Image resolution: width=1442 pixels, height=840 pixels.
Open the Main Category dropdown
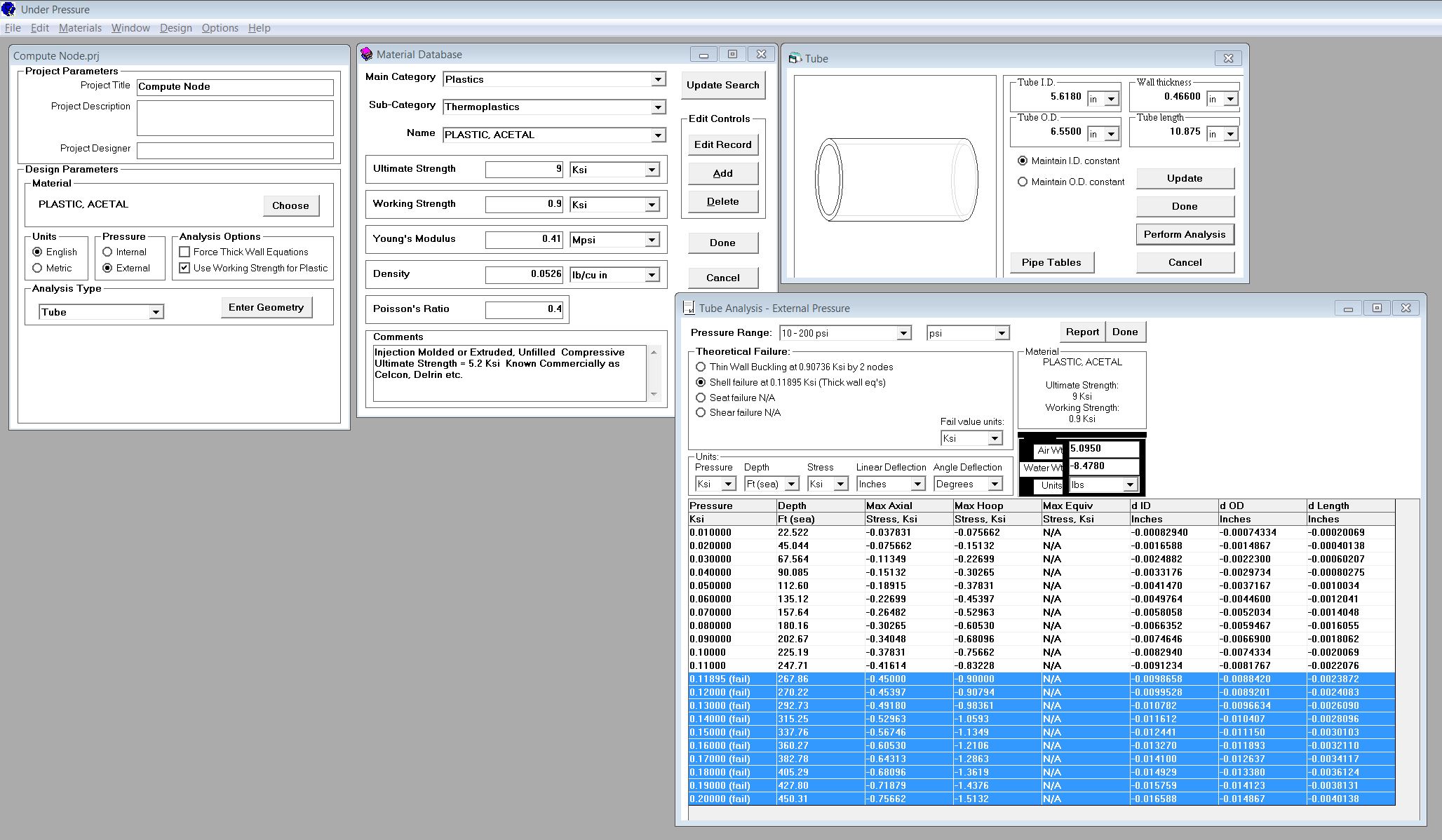coord(658,79)
